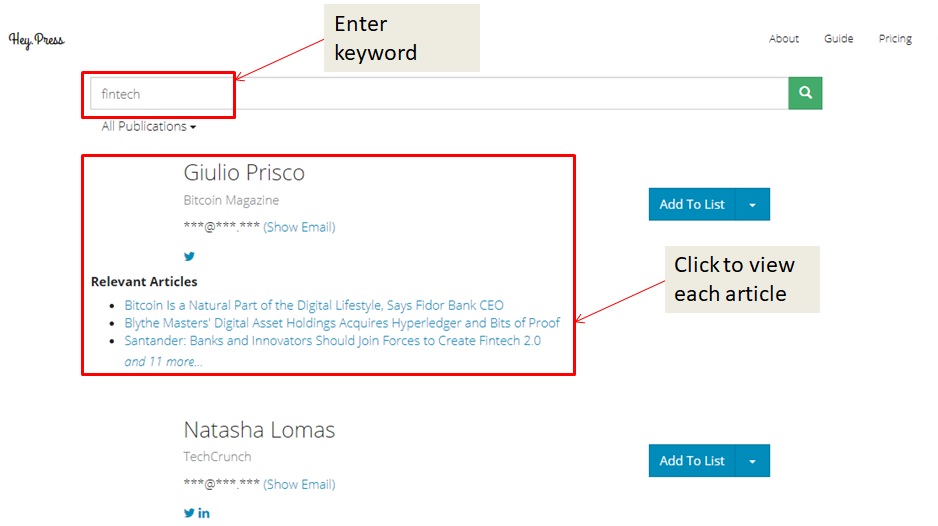Add Giulio Prisco to list
This screenshot has height=526, width=938.
point(692,204)
